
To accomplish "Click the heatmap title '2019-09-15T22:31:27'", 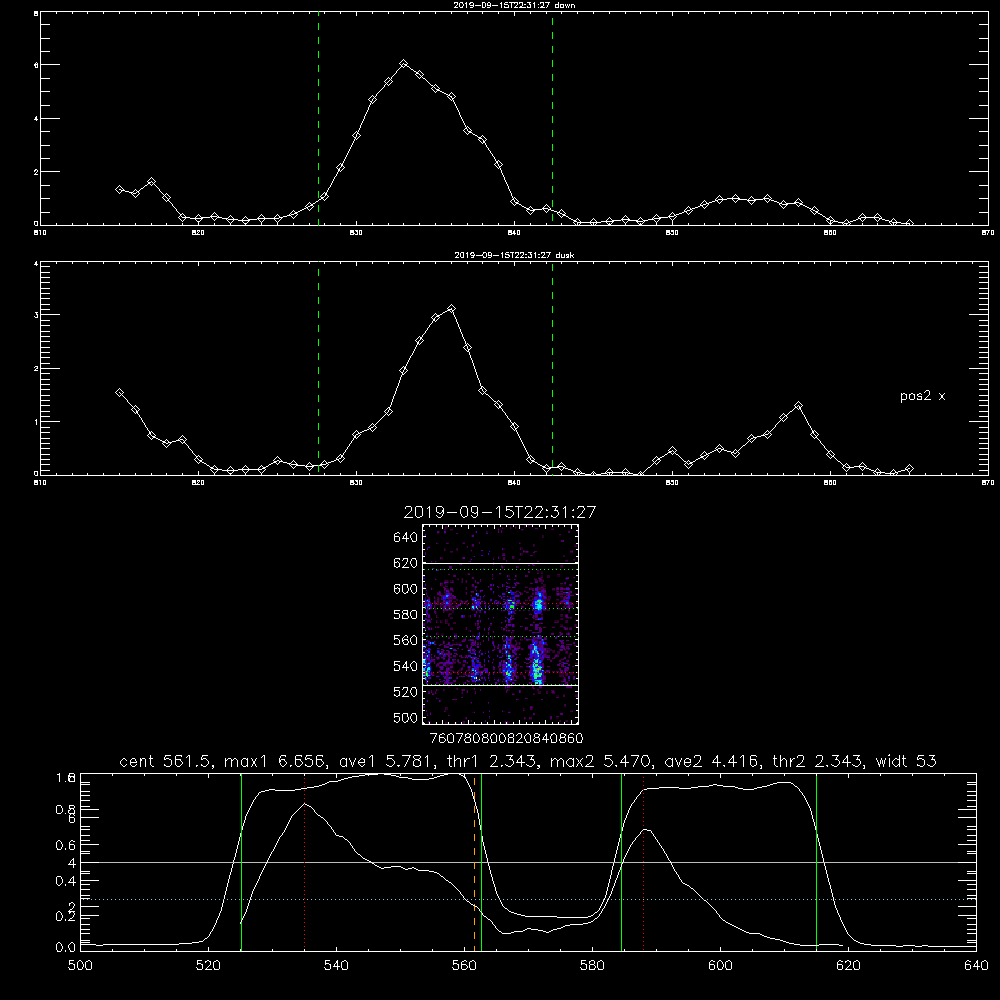I will coord(499,512).
